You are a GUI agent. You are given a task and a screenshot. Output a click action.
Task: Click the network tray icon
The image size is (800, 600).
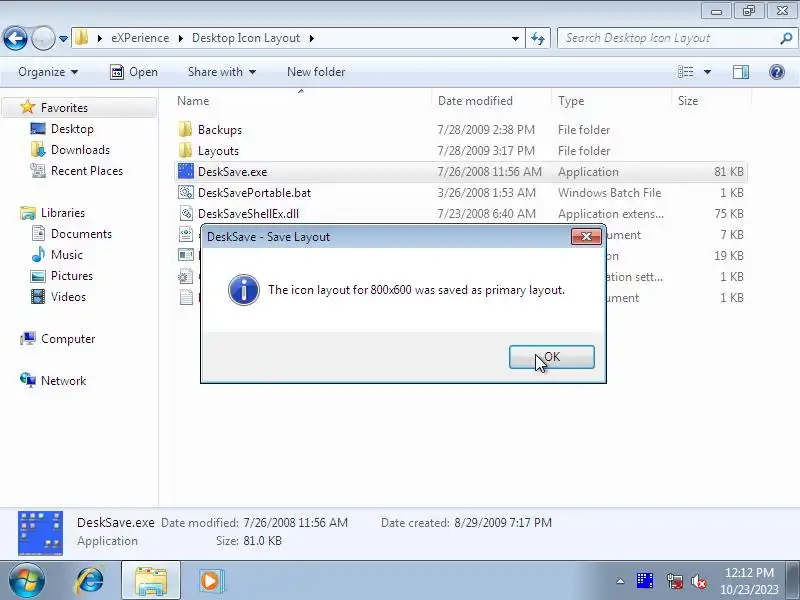tap(674, 581)
